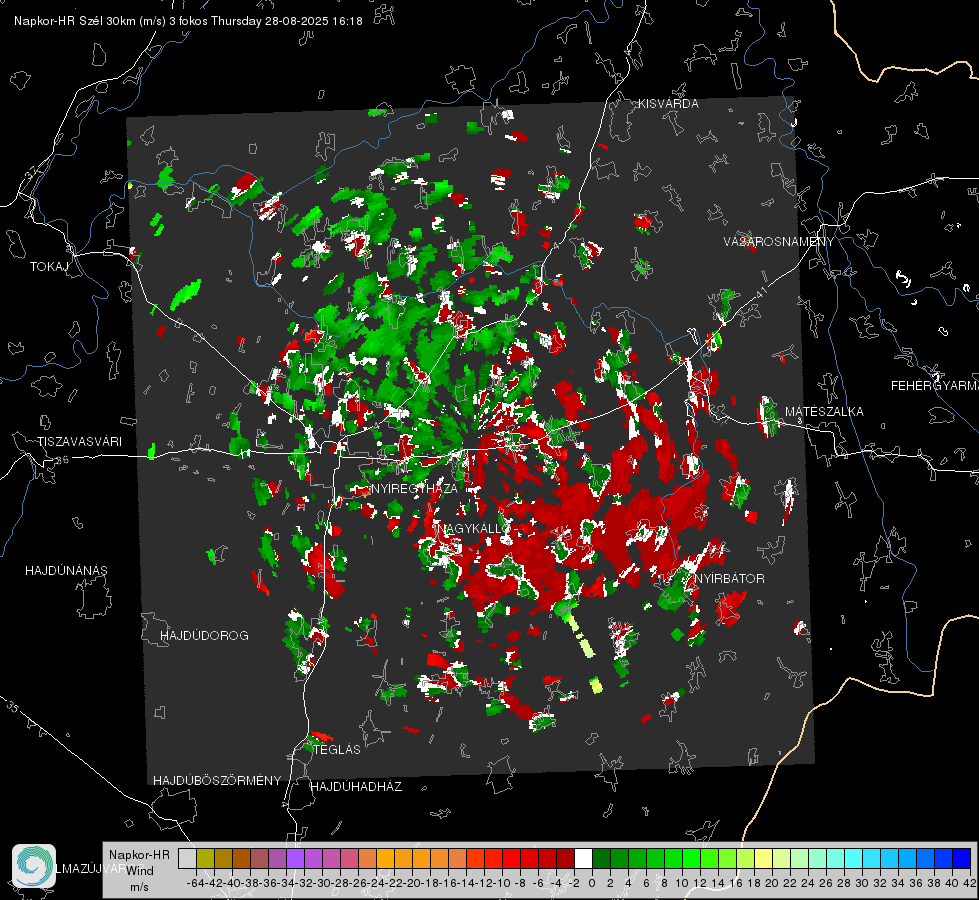This screenshot has width=979, height=900.
Task: Select the VÁSÁROSNAMÉNY town label
Action: coord(779,241)
